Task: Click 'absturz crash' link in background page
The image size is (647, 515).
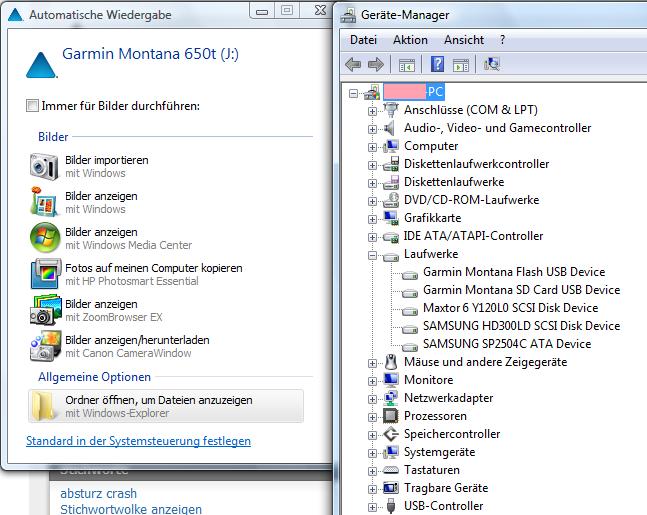Action: 98,494
